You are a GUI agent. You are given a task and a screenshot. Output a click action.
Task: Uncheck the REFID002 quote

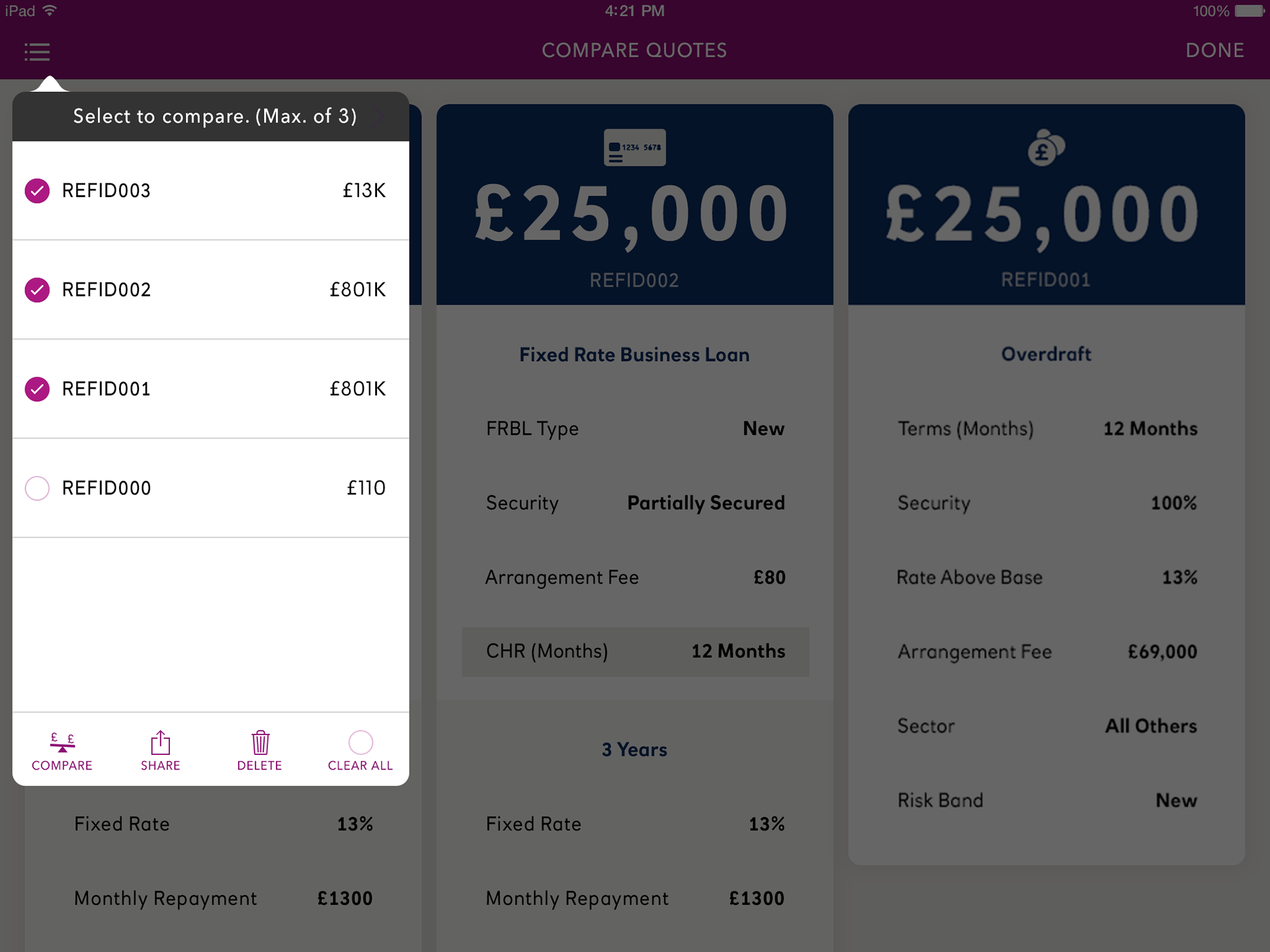coord(37,290)
